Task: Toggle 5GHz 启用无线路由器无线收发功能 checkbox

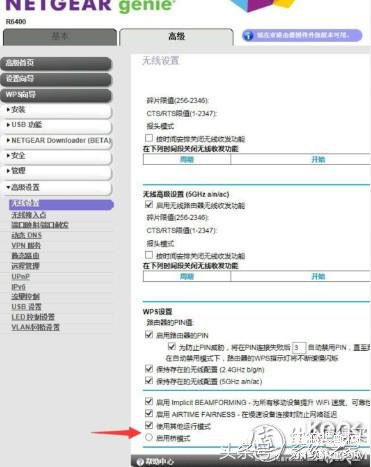Action: point(149,205)
